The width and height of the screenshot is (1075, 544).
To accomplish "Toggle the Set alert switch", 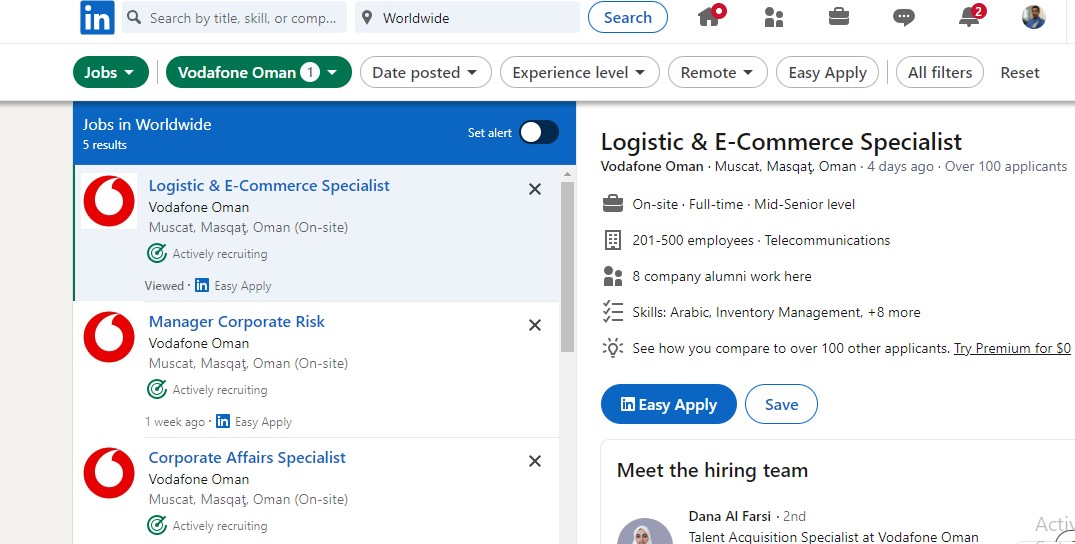I will tap(539, 132).
